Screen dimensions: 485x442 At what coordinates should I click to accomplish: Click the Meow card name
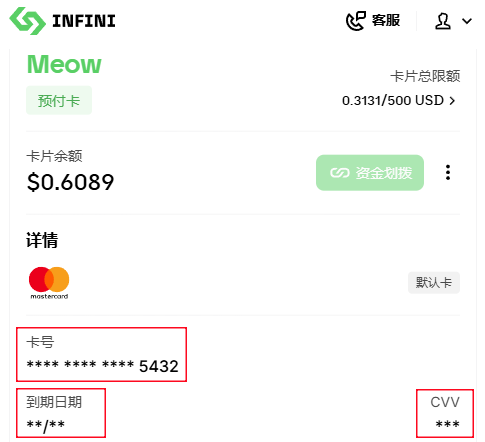(64, 64)
